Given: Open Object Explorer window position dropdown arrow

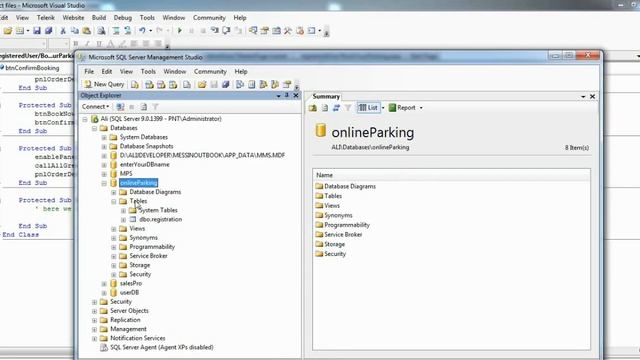Looking at the screenshot, I should [x=278, y=96].
